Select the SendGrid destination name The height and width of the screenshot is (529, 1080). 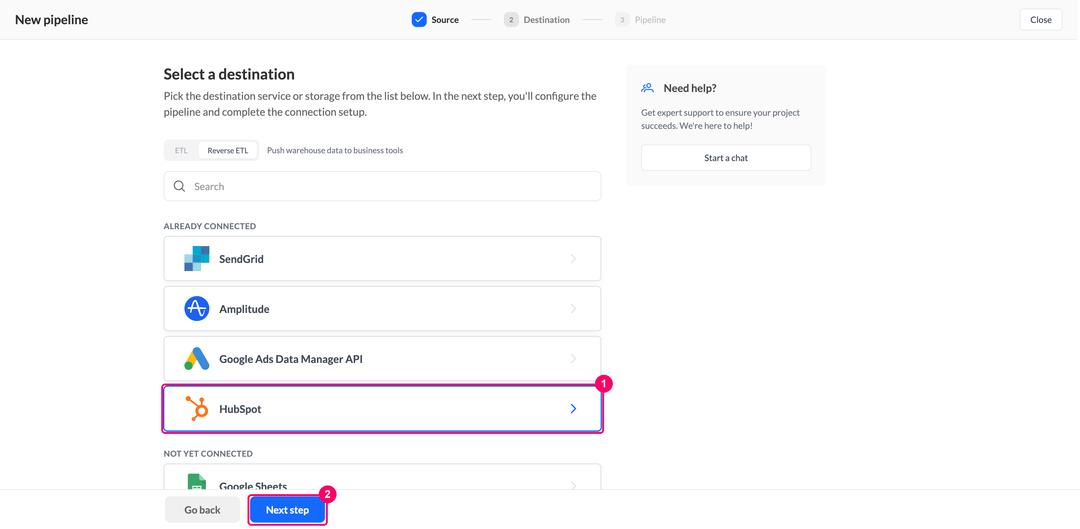click(241, 259)
